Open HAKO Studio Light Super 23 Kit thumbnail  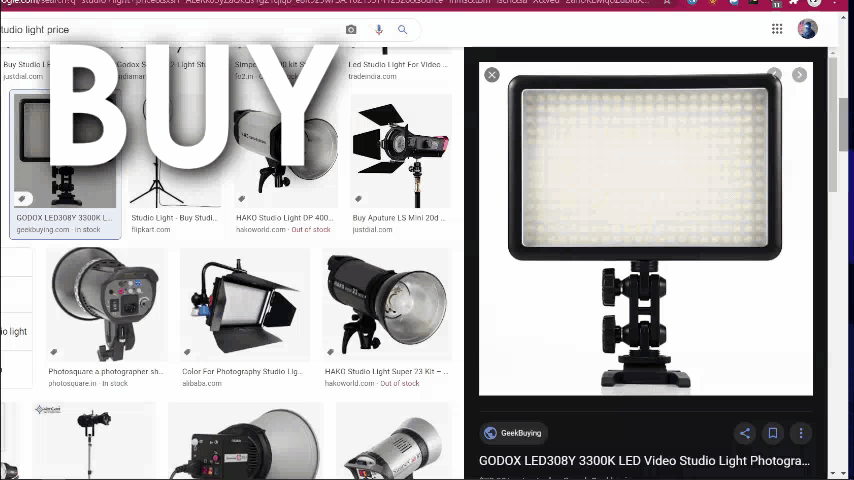point(387,305)
